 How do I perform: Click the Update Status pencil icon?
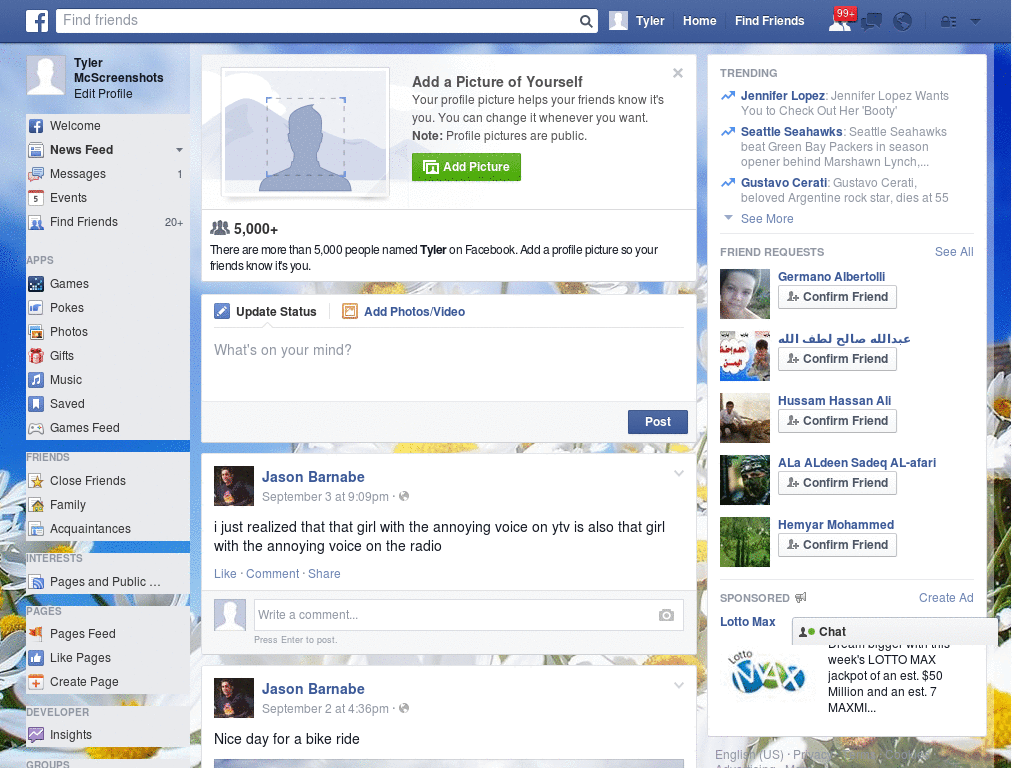click(222, 312)
